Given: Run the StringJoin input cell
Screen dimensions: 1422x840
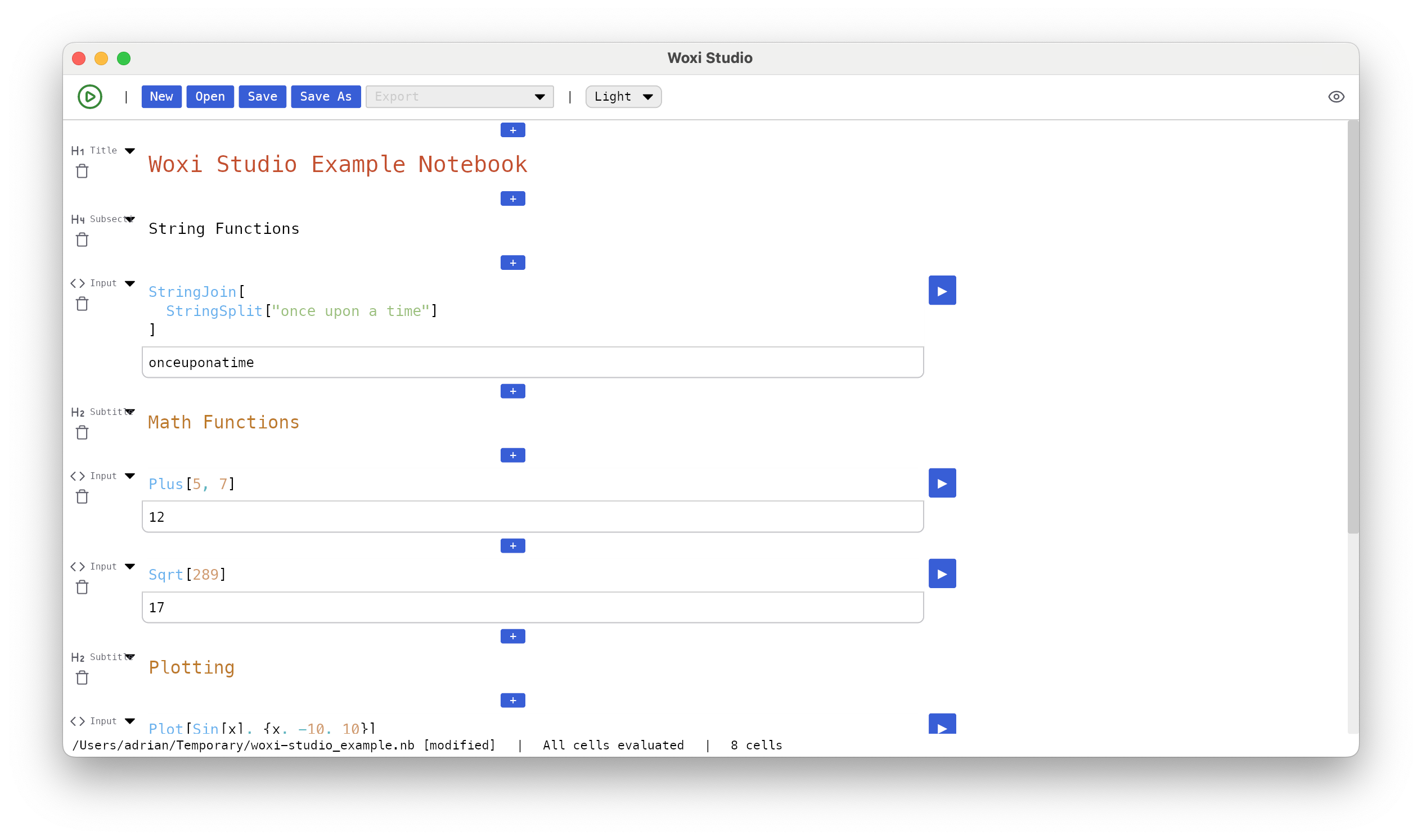Looking at the screenshot, I should pos(942,290).
